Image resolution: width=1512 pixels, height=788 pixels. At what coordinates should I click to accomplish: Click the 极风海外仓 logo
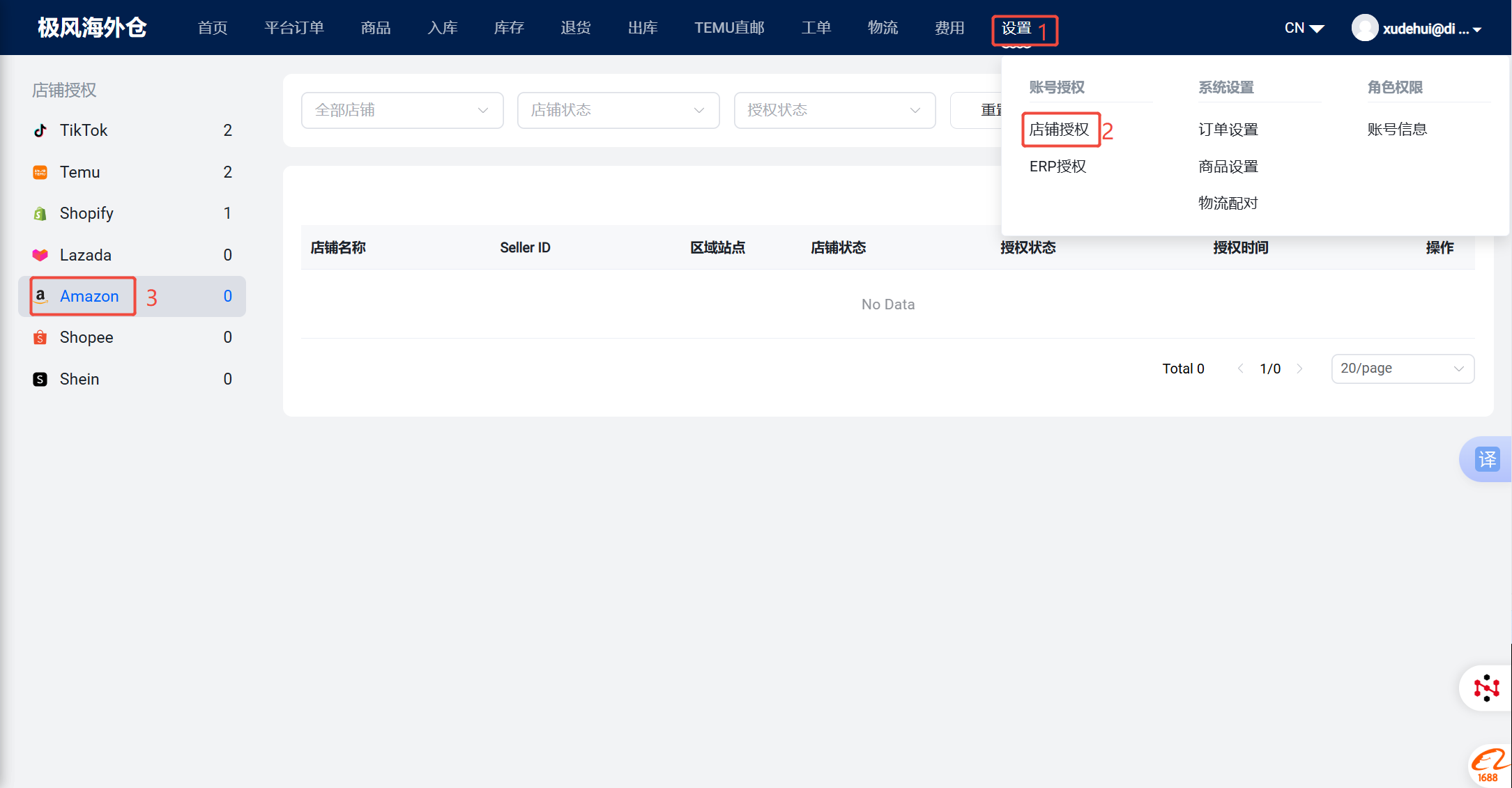click(x=92, y=28)
